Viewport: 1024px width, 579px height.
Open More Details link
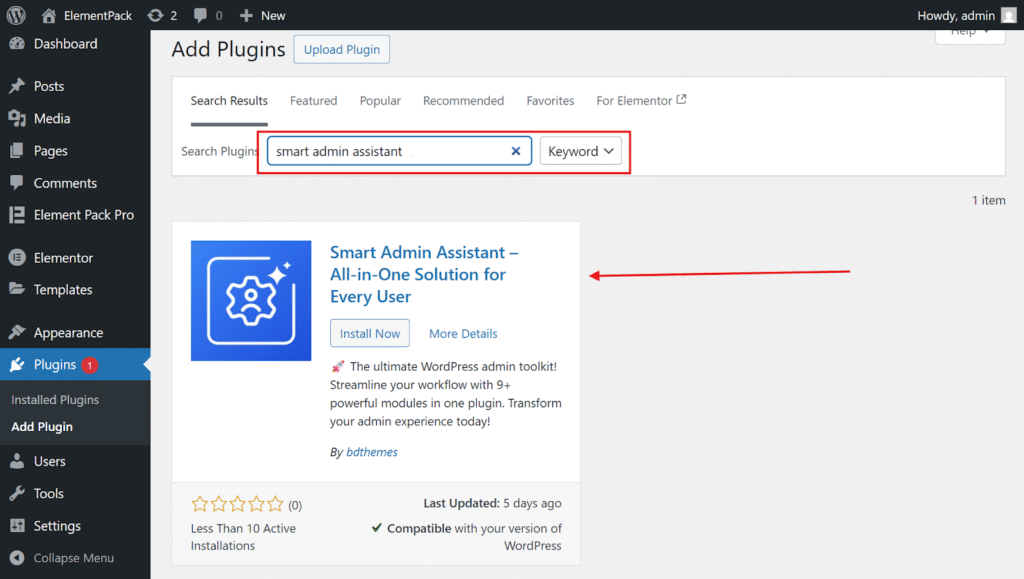(x=463, y=334)
